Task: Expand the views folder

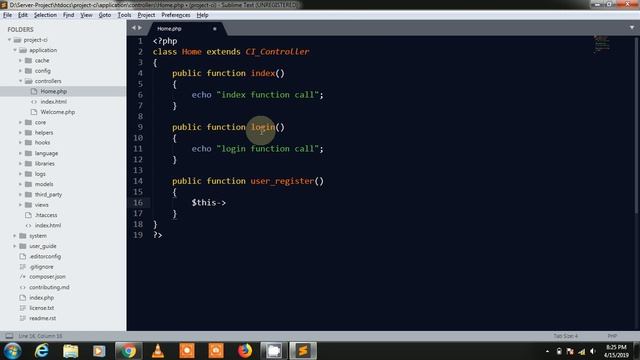Action: (x=20, y=205)
